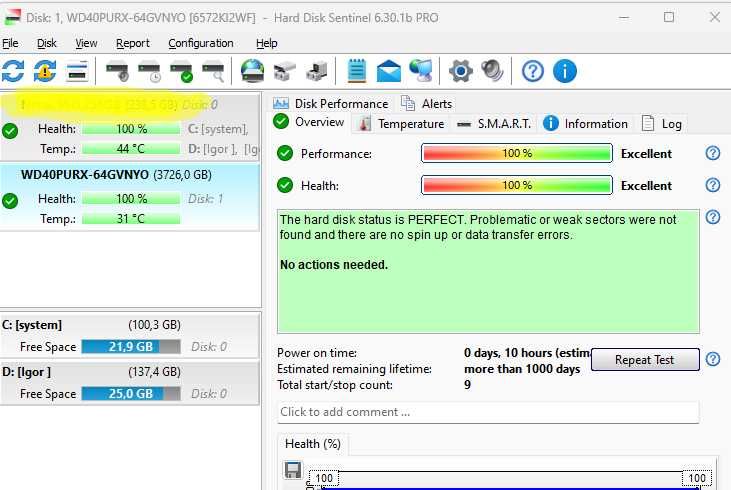Click the disk icon with magnifying glass

click(213, 72)
